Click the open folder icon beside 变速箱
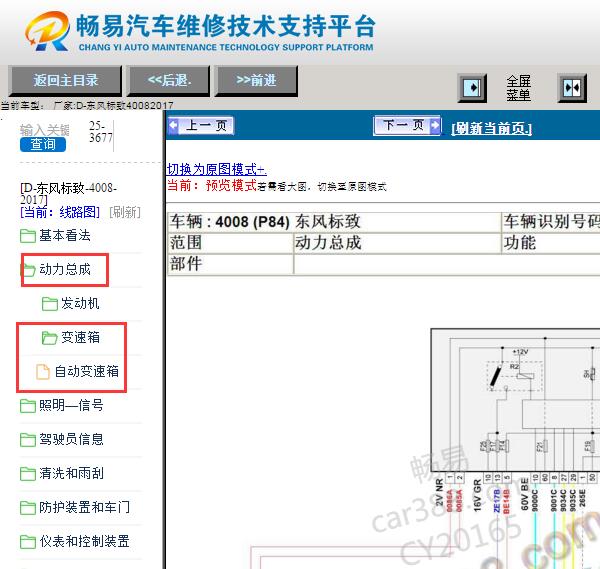This screenshot has height=569, width=600. click(50, 338)
